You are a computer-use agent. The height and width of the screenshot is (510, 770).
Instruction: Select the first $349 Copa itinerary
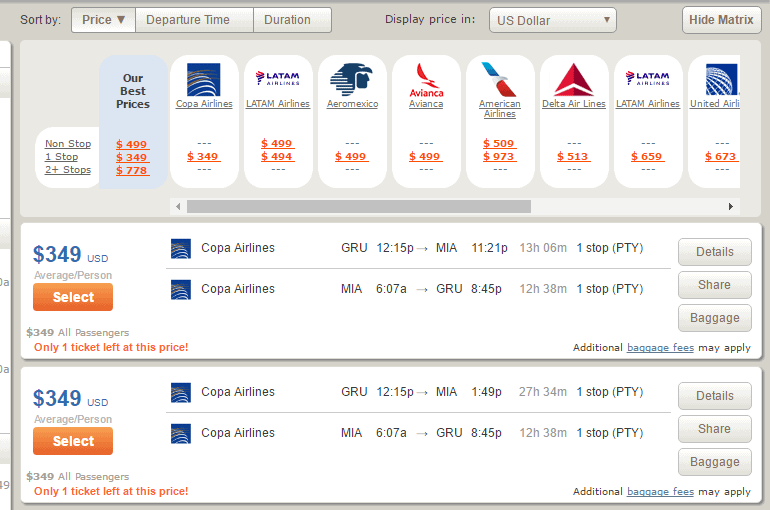(73, 297)
